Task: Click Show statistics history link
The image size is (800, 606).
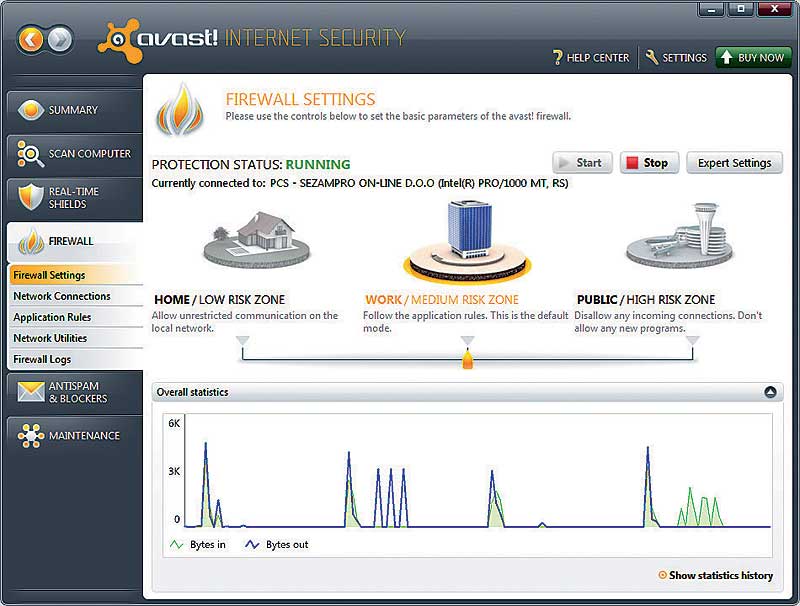Action: [x=720, y=575]
